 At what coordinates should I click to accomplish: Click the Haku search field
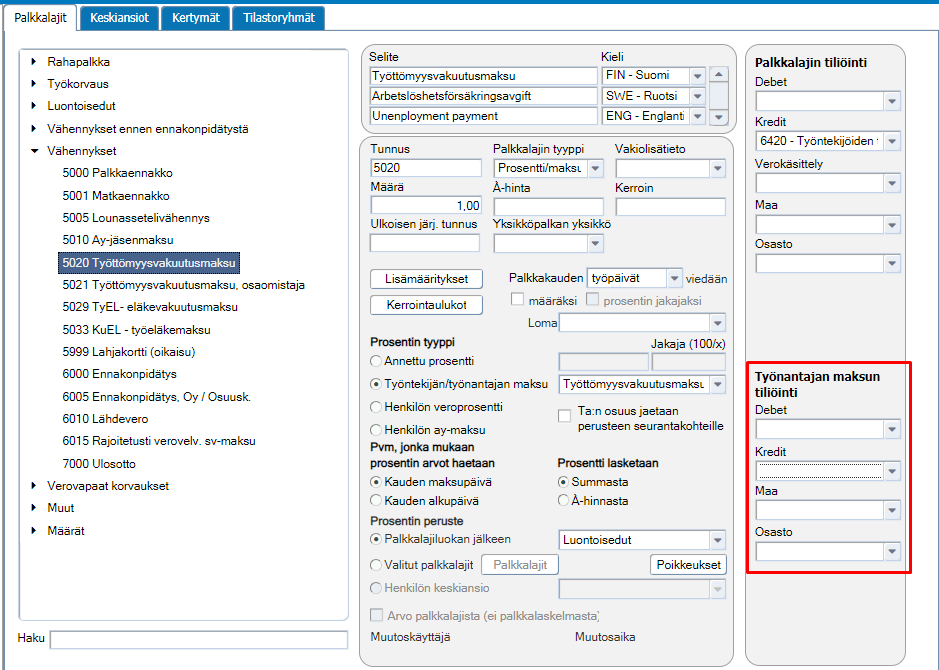[x=199, y=639]
